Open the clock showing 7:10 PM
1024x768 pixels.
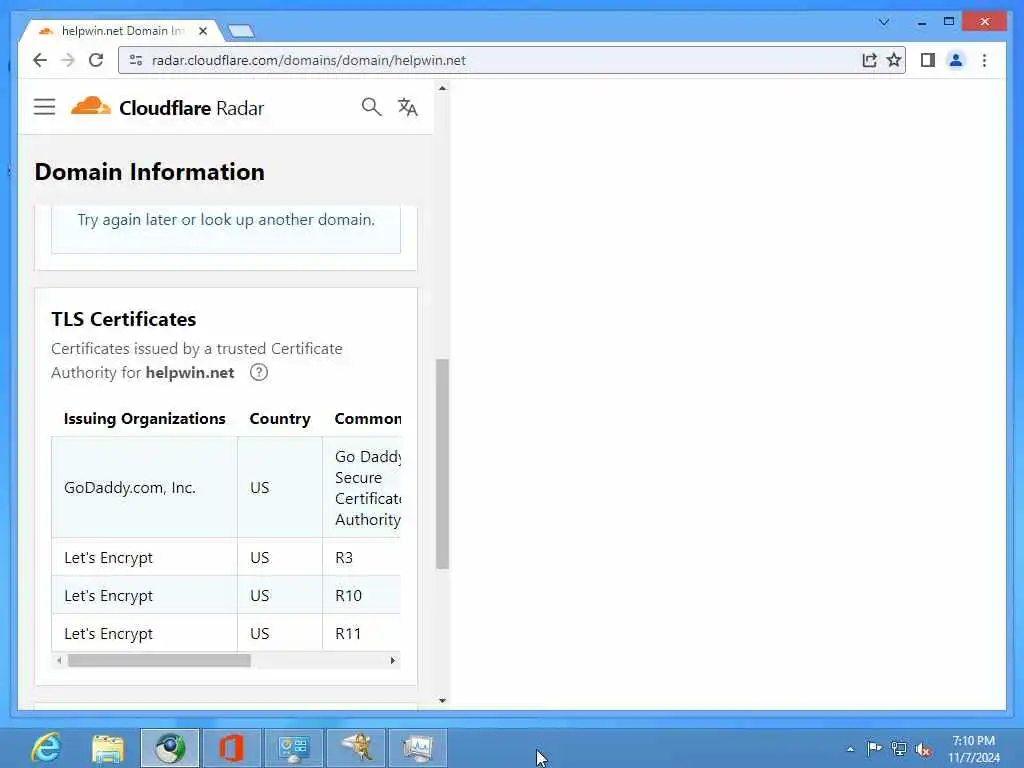973,748
